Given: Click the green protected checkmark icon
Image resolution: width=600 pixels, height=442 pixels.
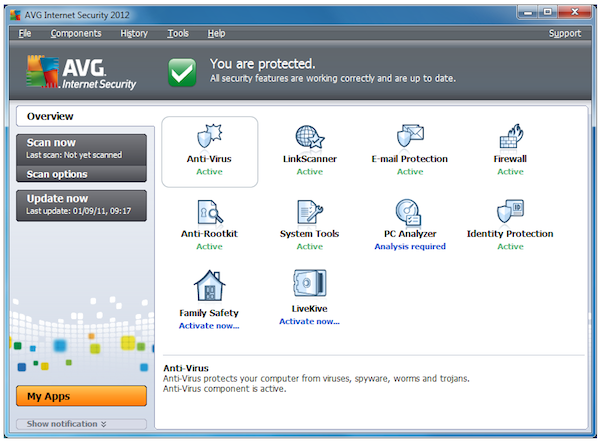Looking at the screenshot, I should 182,72.
